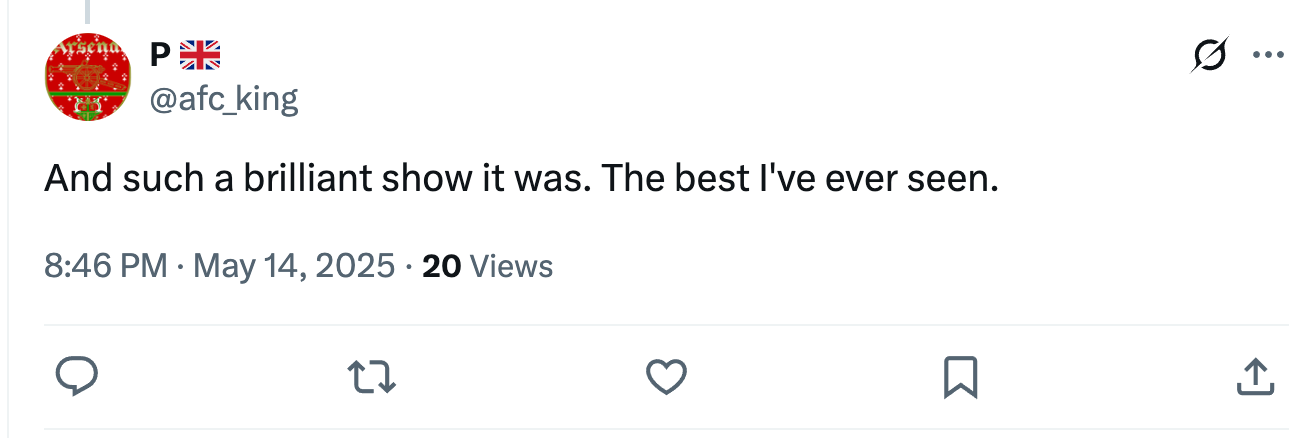Open the three-dot More options menu

[1268, 57]
